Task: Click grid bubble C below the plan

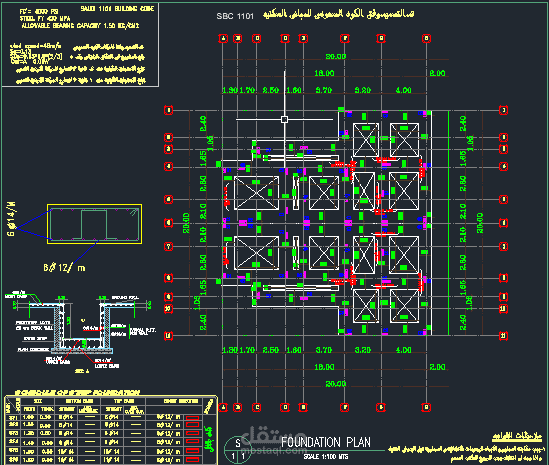Action: [257, 407]
